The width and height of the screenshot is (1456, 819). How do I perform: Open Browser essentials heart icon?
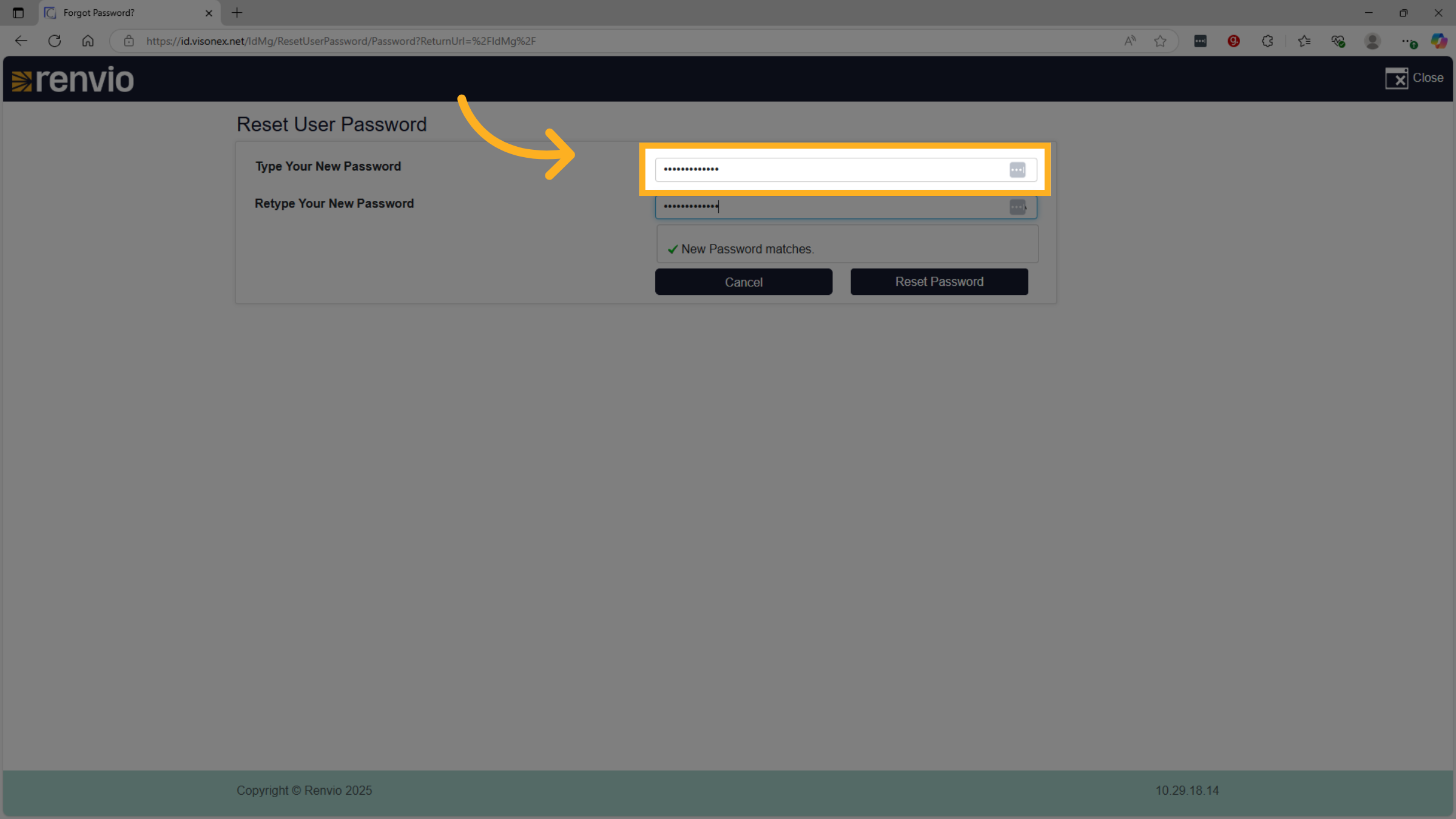pos(1338,41)
